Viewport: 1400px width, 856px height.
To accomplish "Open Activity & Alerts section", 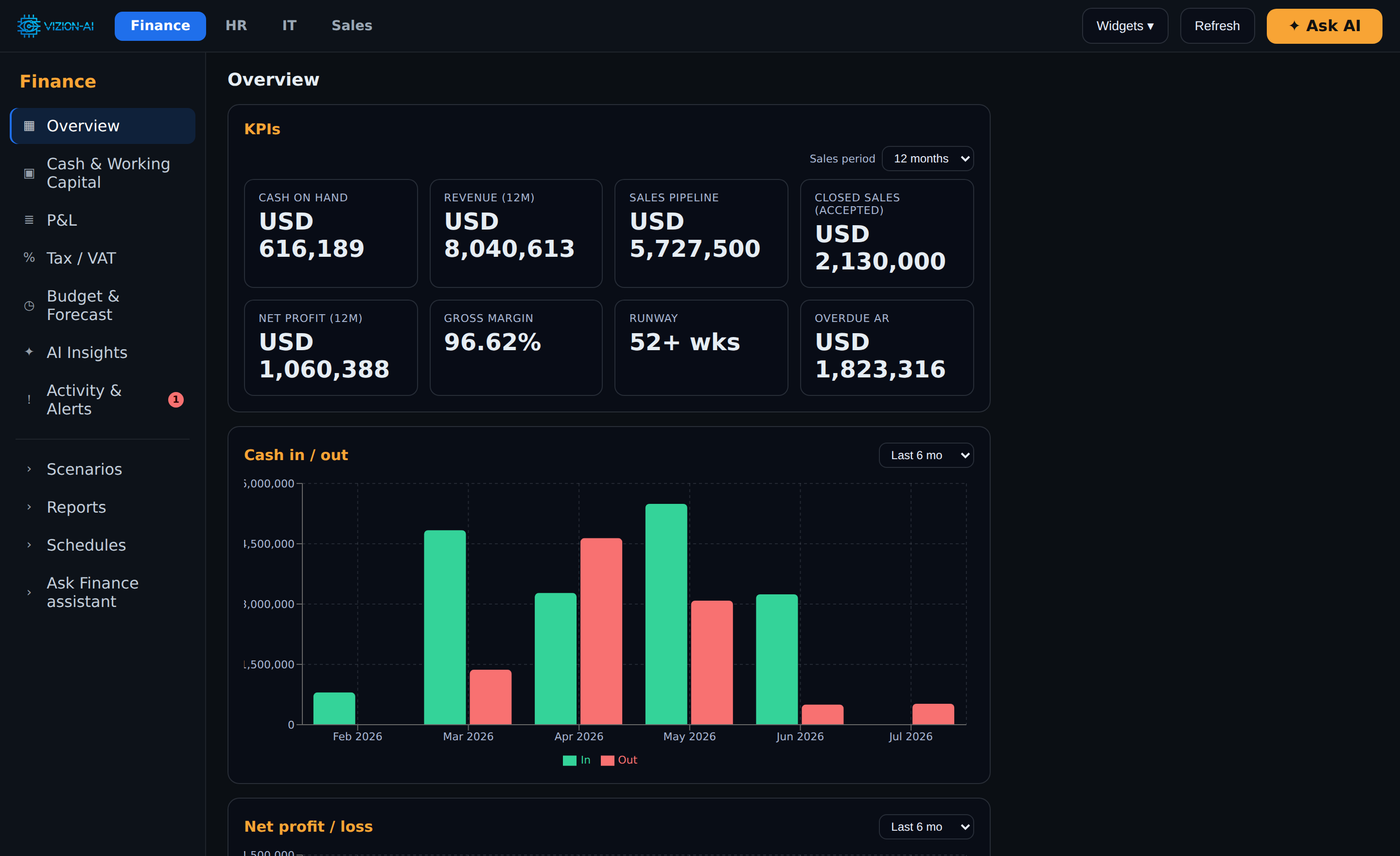I will 103,400.
